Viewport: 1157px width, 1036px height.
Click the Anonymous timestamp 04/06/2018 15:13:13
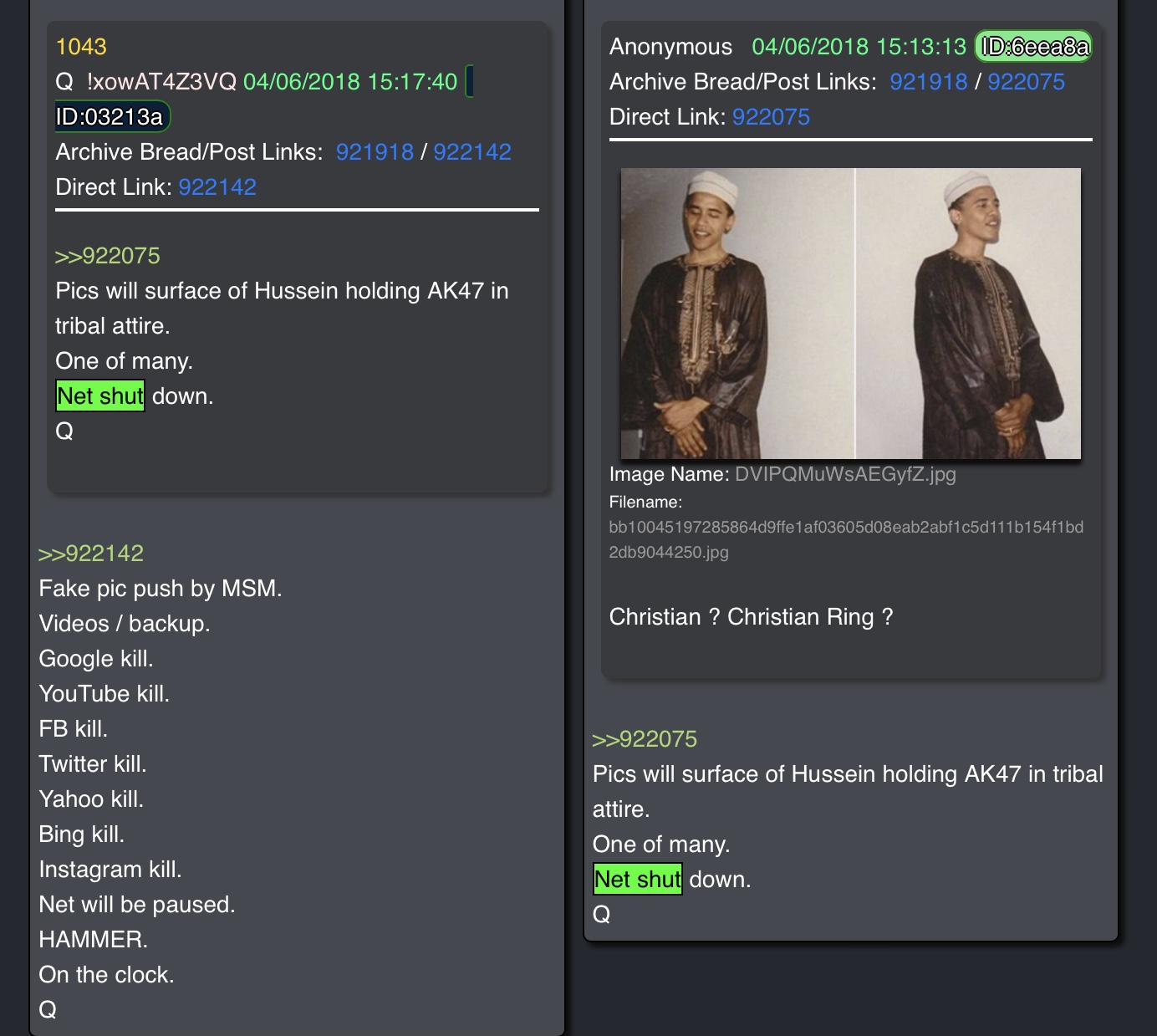(859, 47)
